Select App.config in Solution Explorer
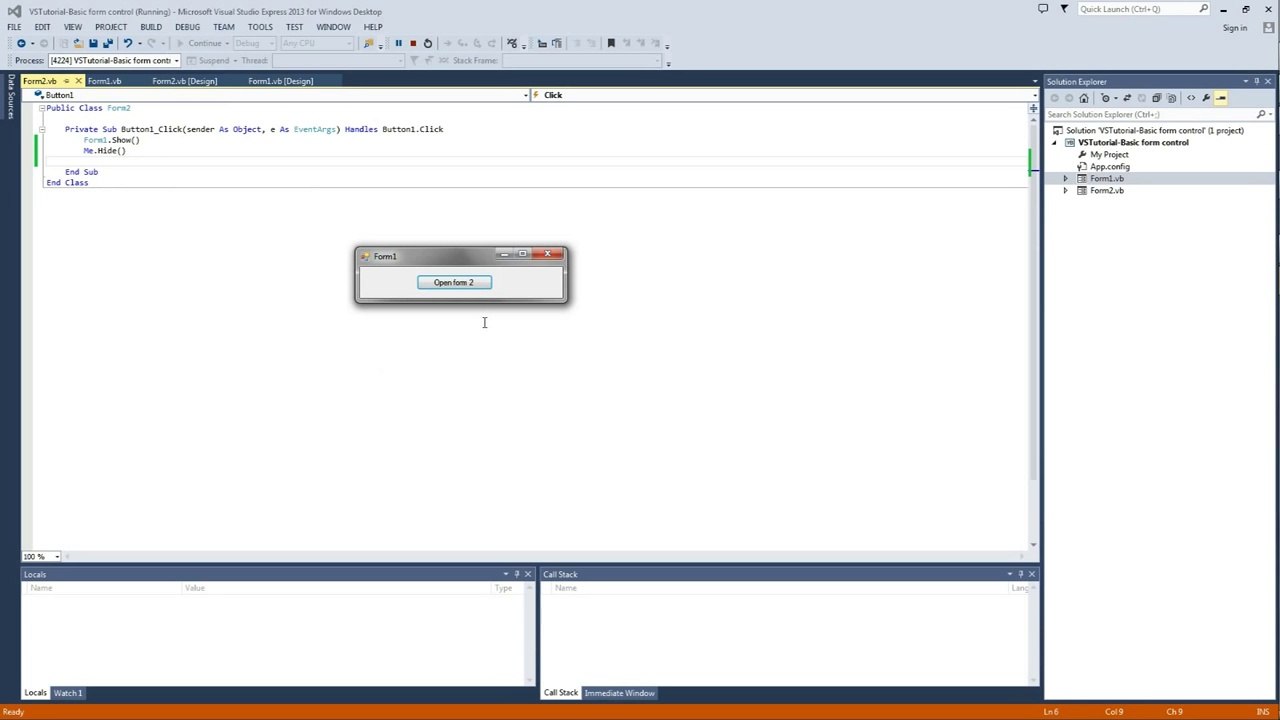 1110,167
